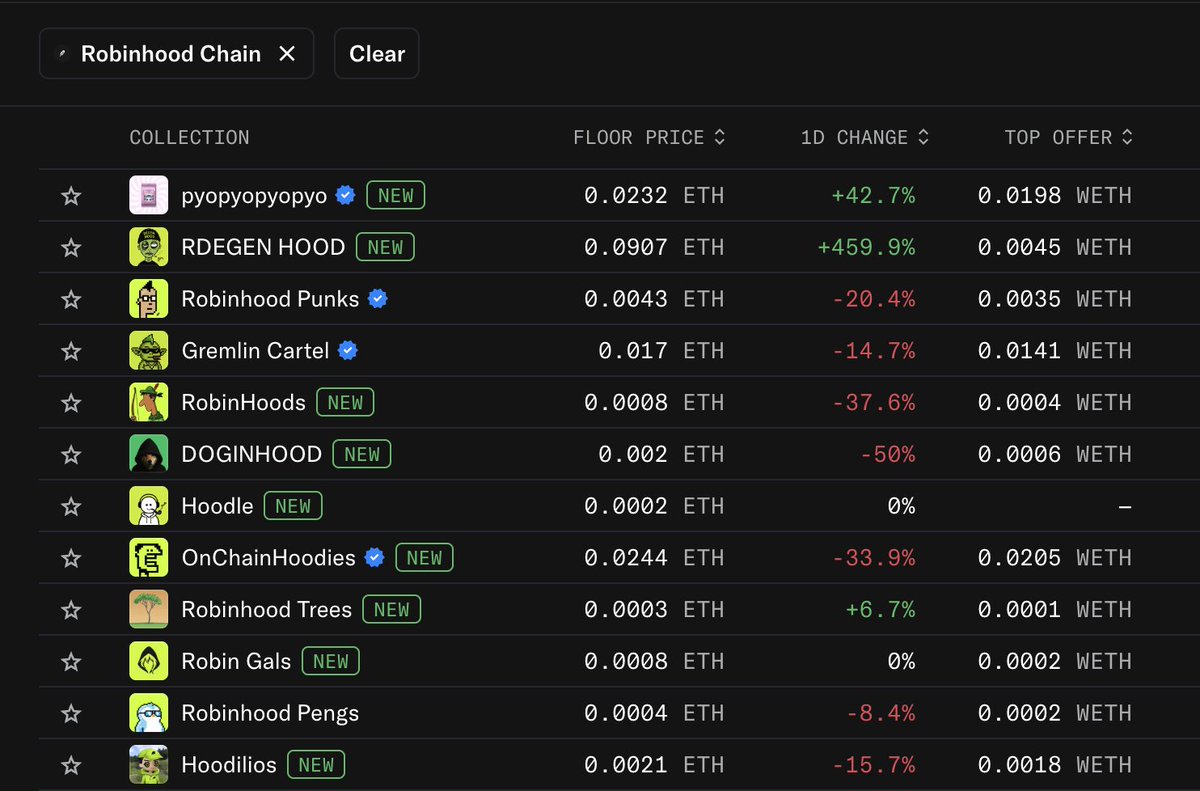
Task: Favorite pyopyopyopyo with its star
Action: pyautogui.click(x=71, y=196)
